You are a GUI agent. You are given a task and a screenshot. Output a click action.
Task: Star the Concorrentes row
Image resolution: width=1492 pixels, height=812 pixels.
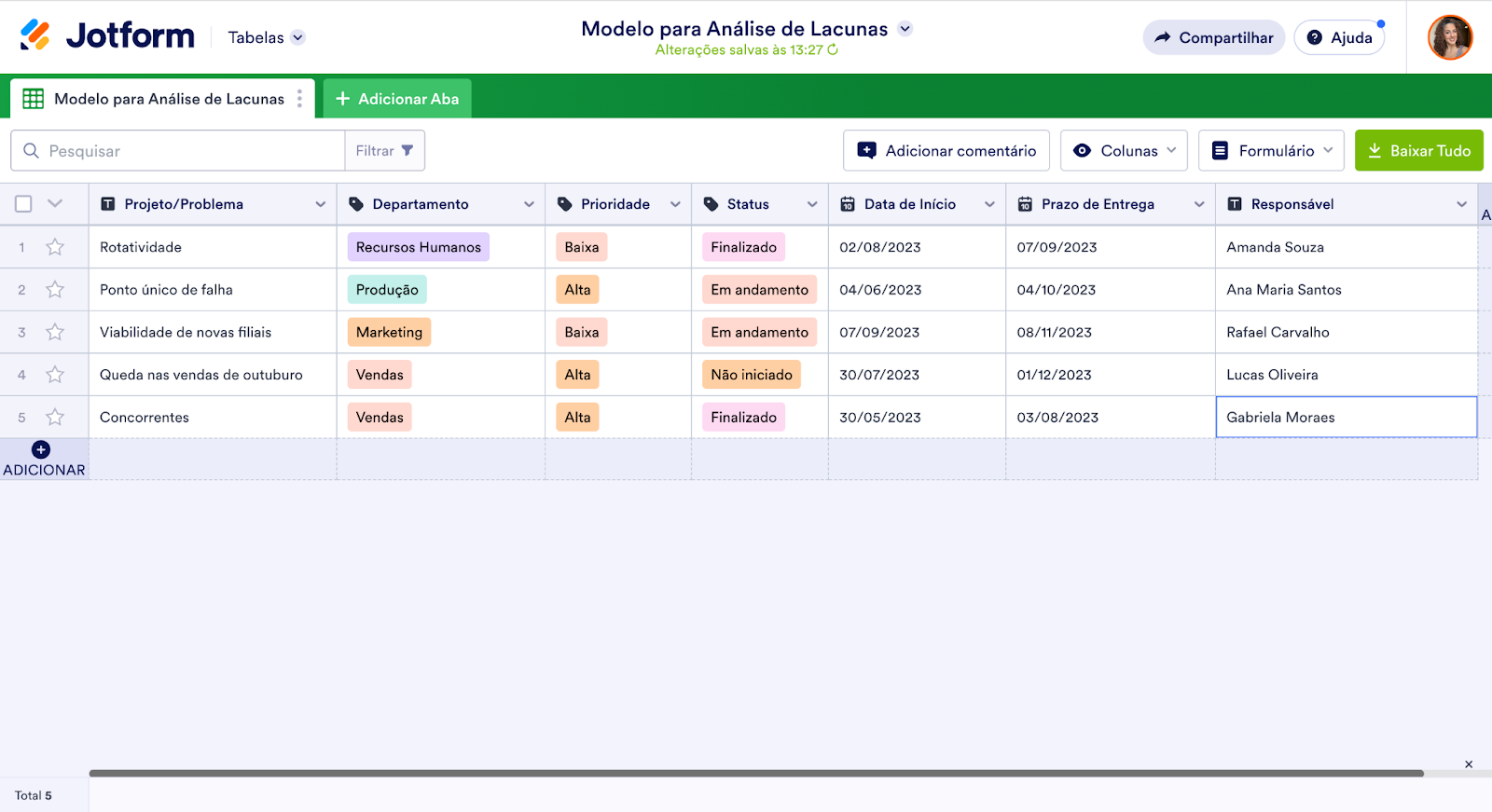pos(55,418)
